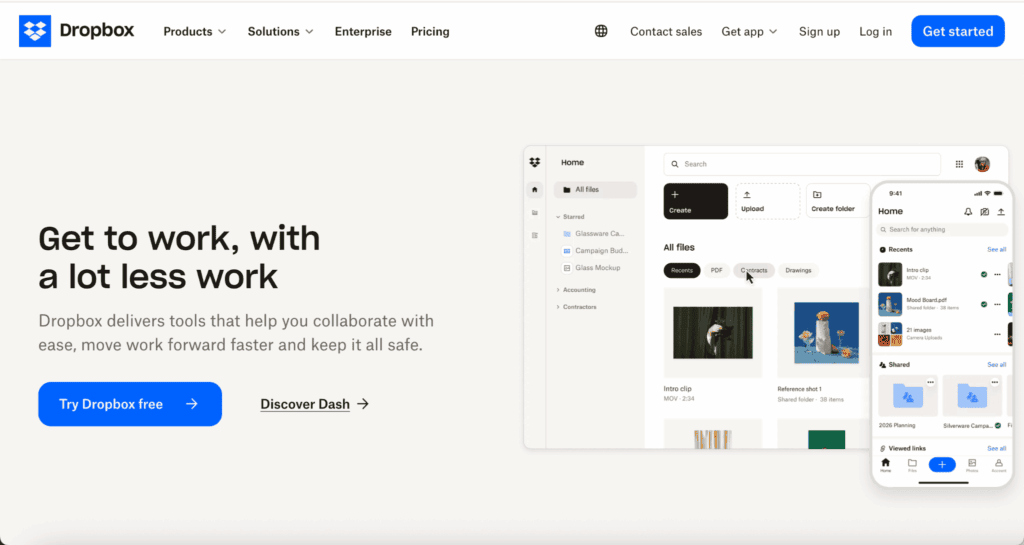Viewport: 1024px width, 545px height.
Task: Click the green check beside Mood Board.pdf
Action: 984,305
